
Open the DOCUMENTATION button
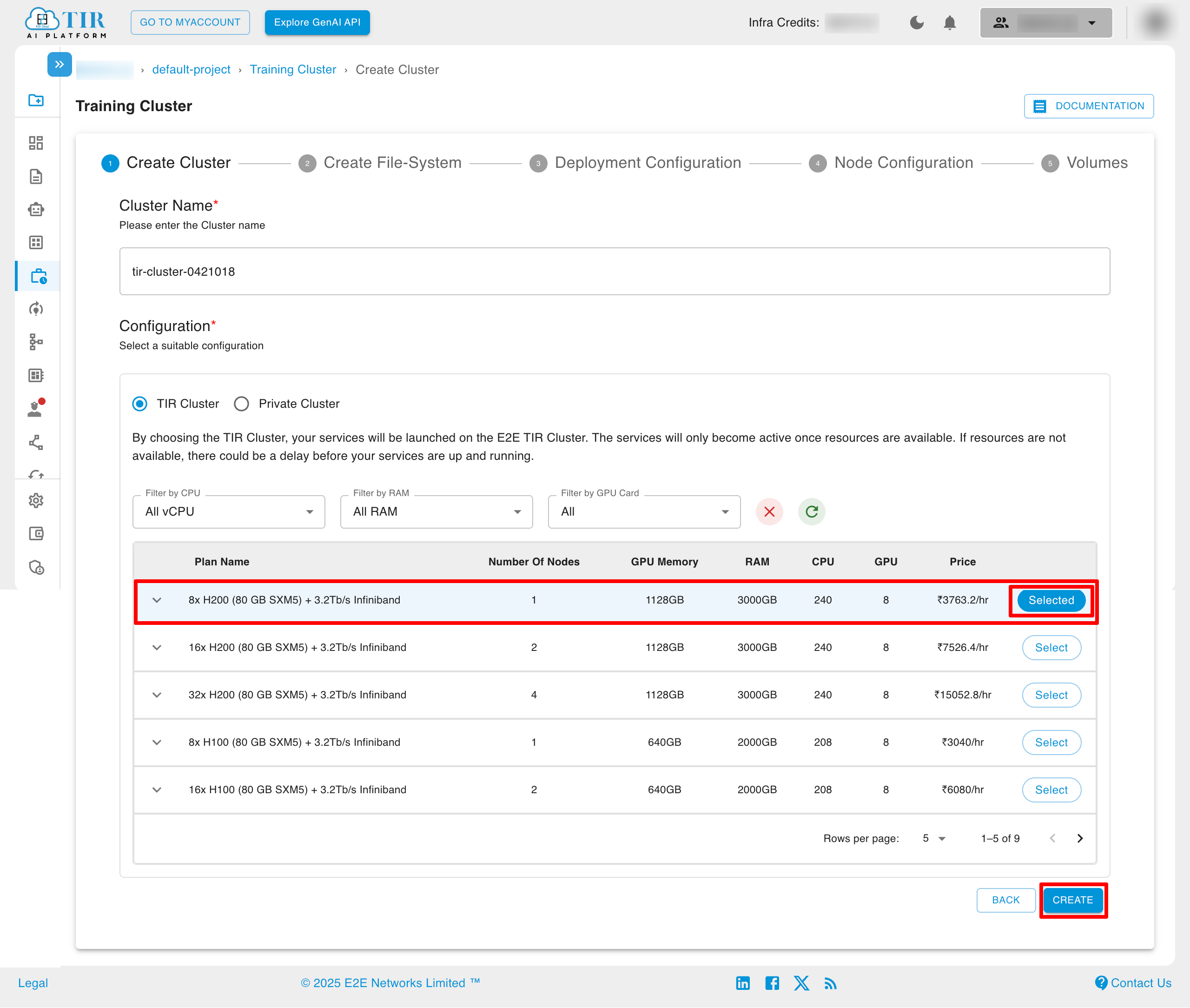(x=1088, y=106)
